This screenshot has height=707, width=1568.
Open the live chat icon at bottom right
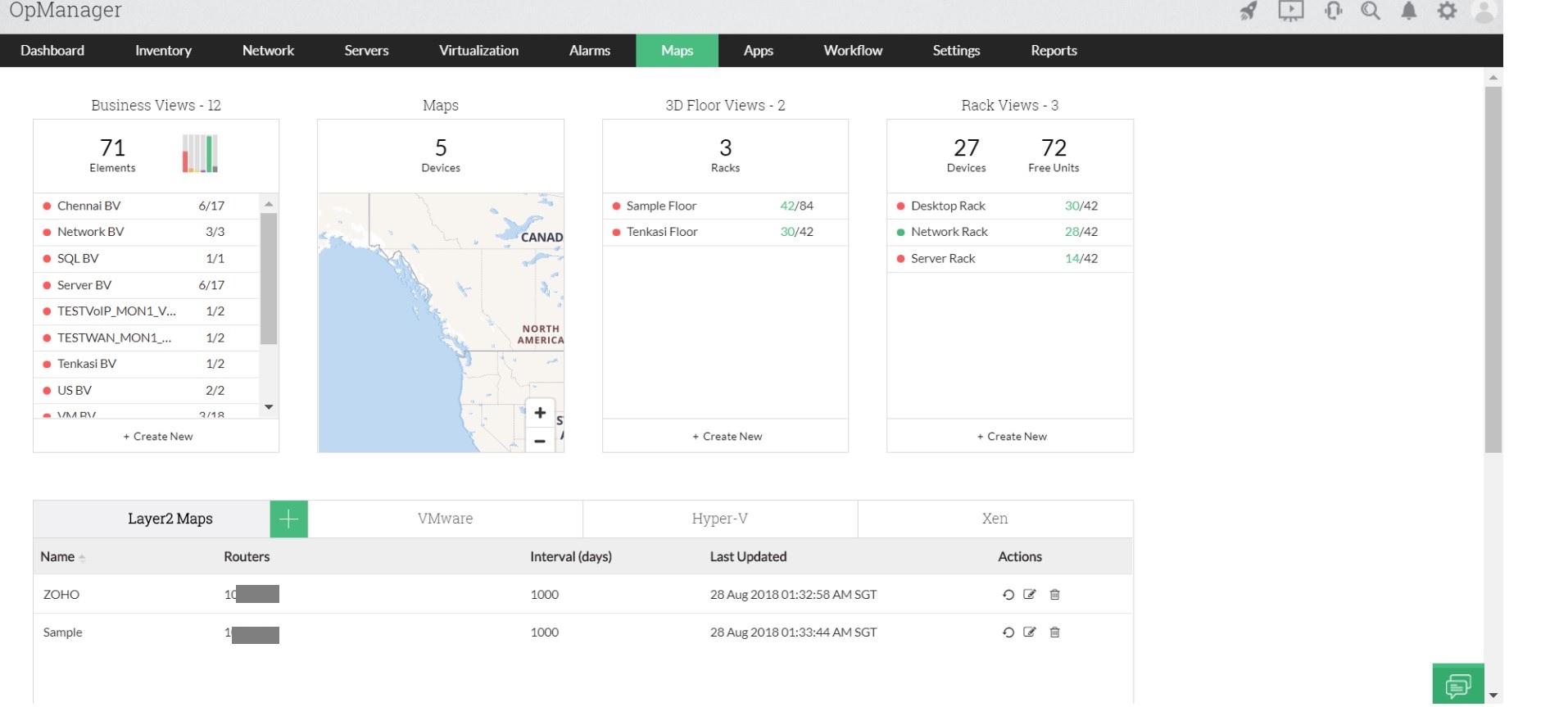point(1457,685)
